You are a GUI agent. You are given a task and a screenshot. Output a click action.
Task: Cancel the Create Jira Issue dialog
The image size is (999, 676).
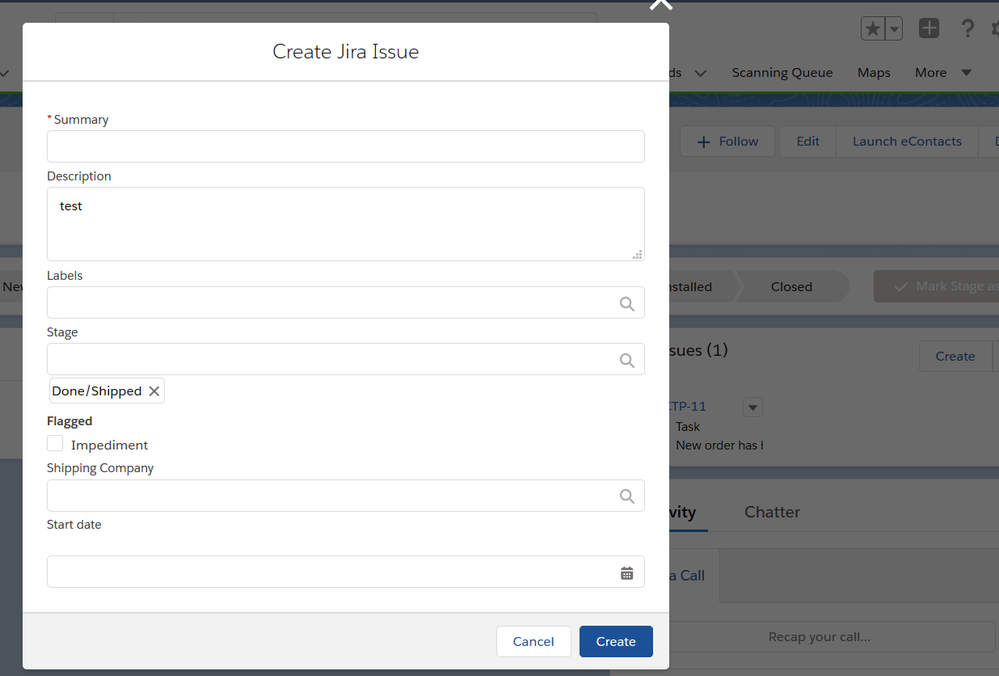[533, 641]
